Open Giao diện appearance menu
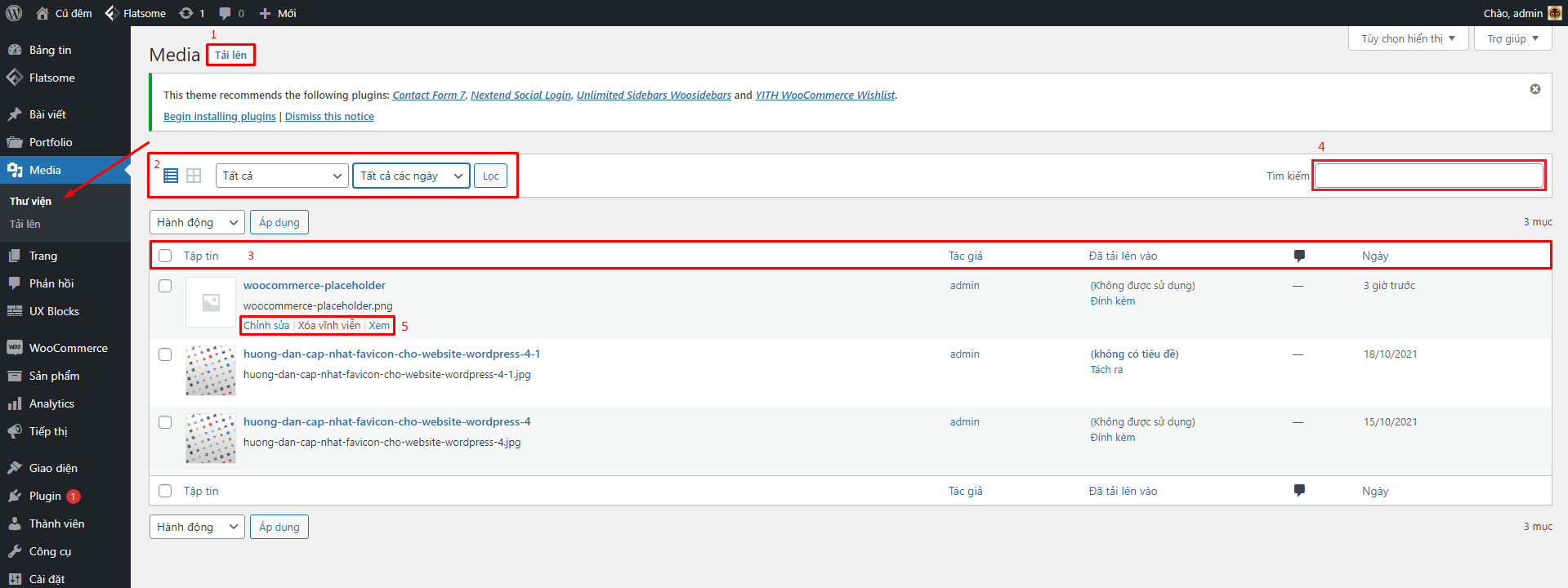This screenshot has width=1568, height=588. pos(65,468)
